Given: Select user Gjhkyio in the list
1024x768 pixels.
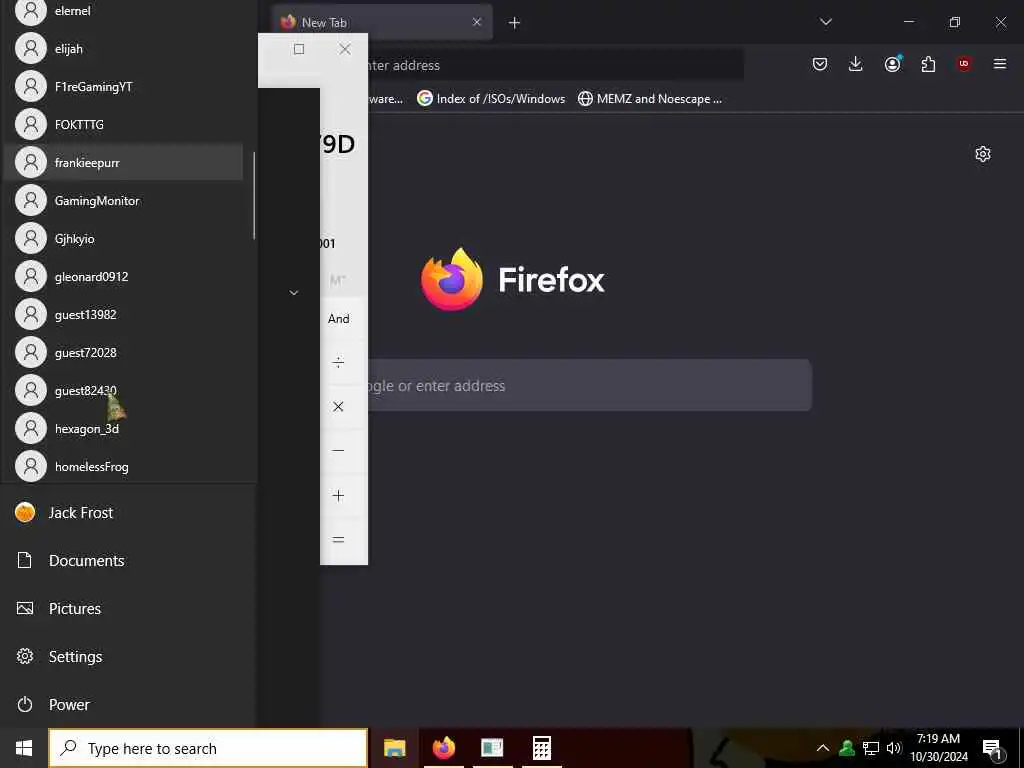Looking at the screenshot, I should coord(123,238).
